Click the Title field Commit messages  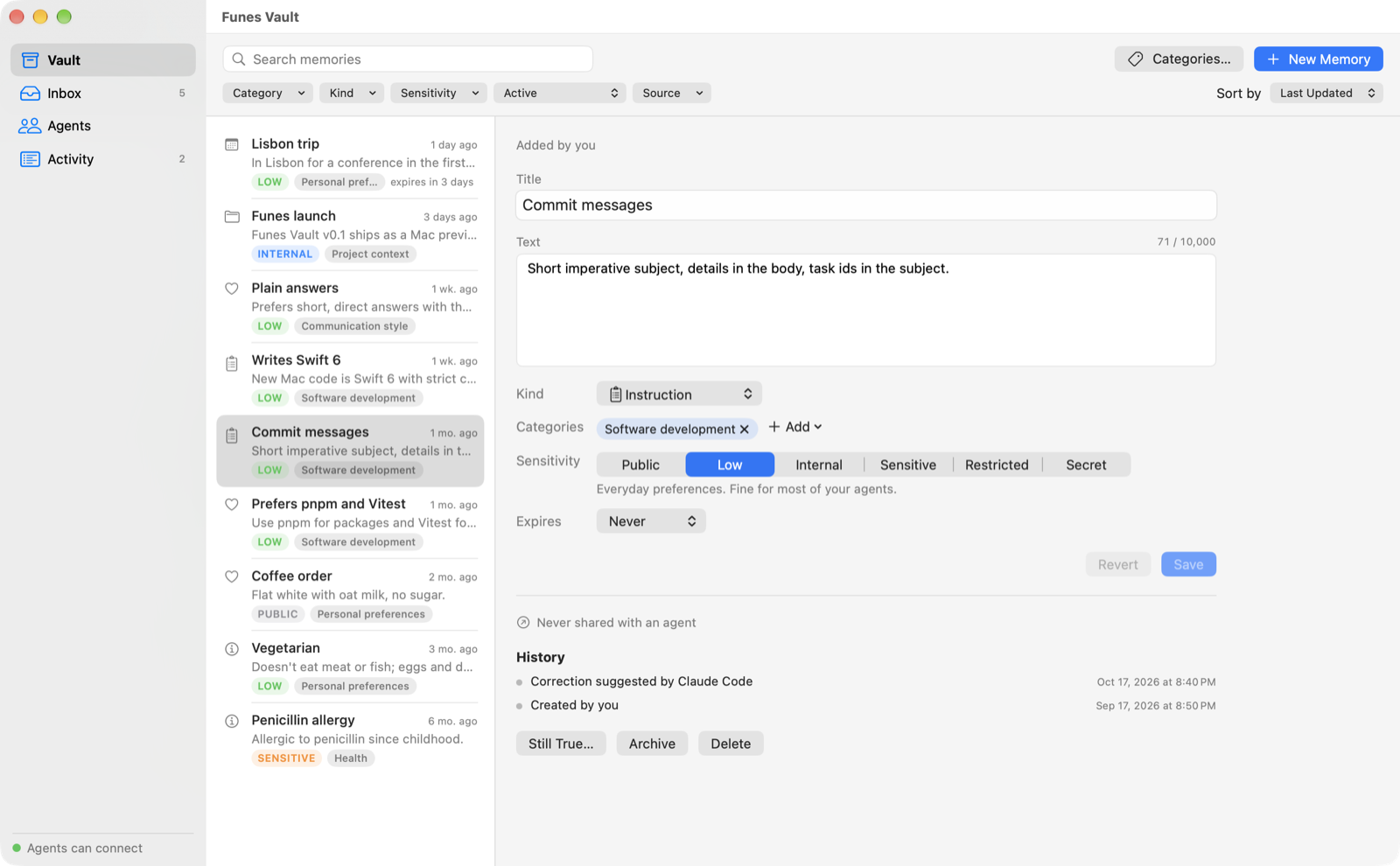click(866, 206)
